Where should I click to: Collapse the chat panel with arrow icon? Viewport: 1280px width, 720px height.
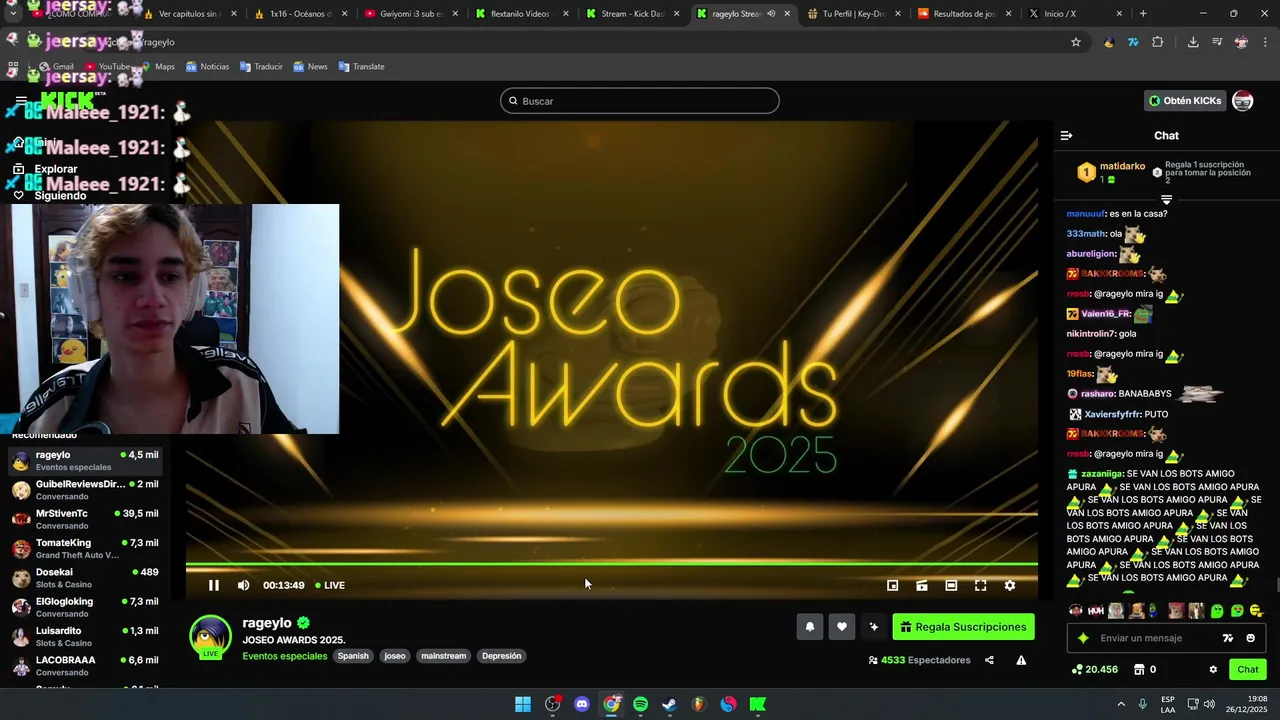(x=1066, y=135)
